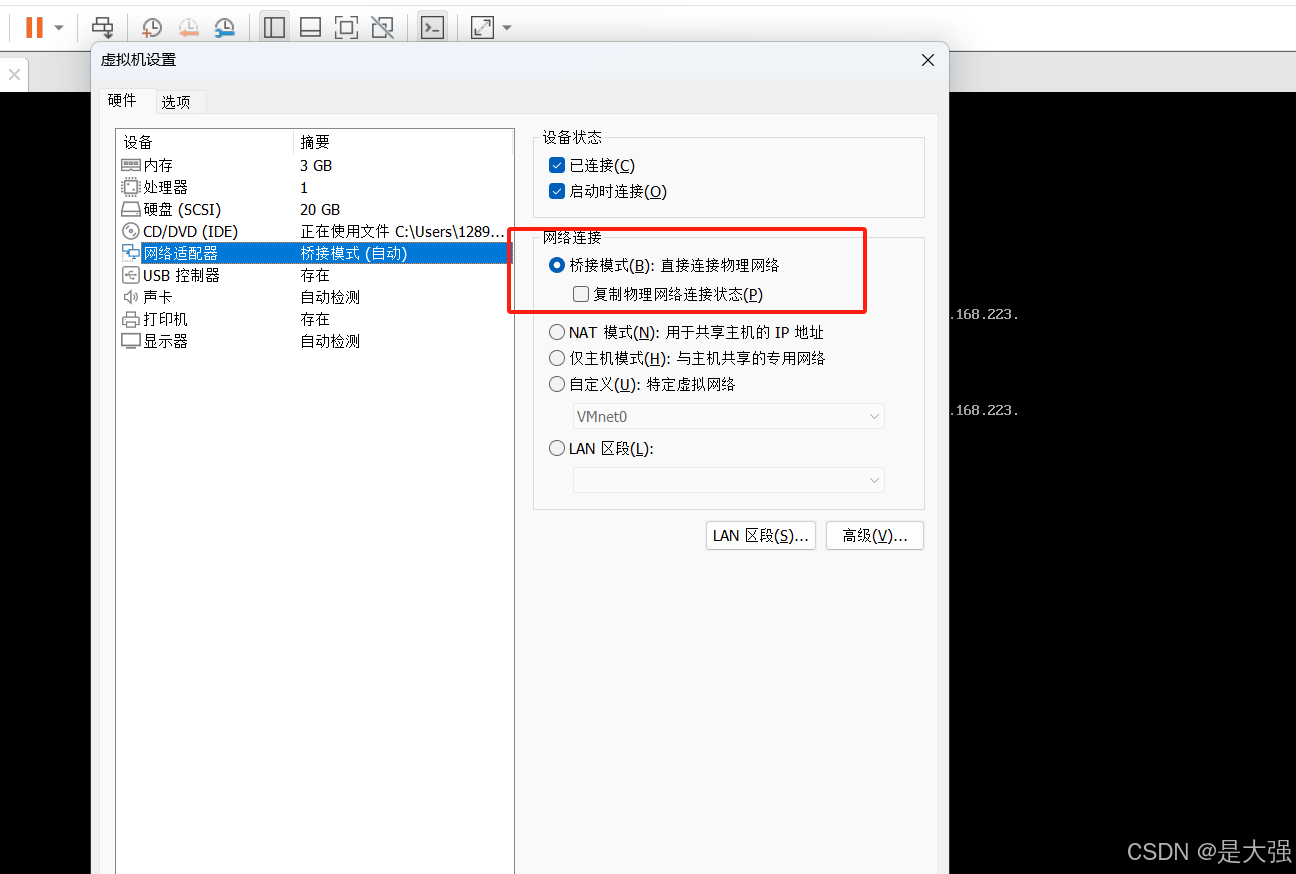Viewport: 1296px width, 874px height.
Task: Click the processor icon in device list
Action: click(x=131, y=187)
